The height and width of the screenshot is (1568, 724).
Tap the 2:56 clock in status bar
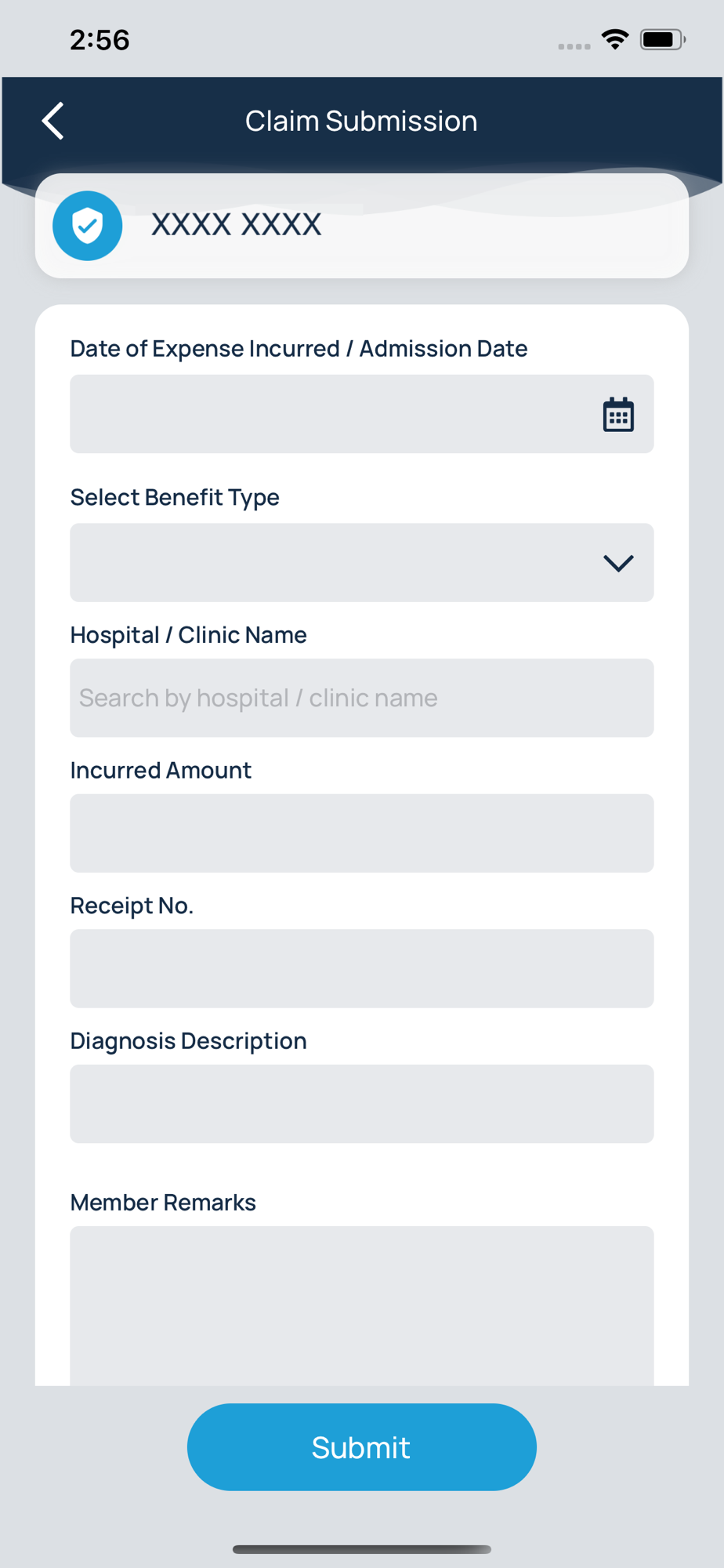pyautogui.click(x=100, y=40)
